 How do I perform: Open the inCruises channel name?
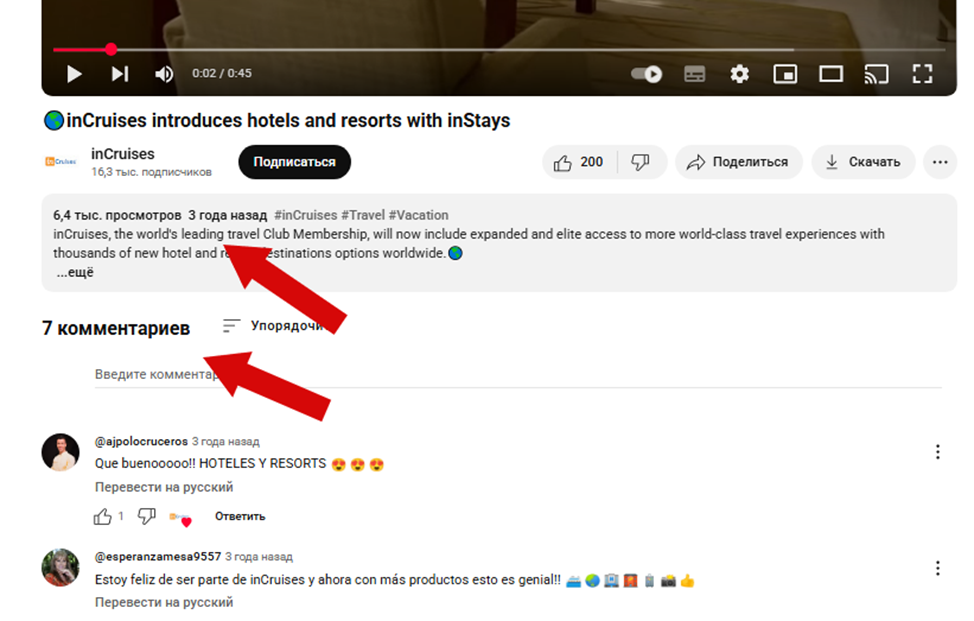[122, 153]
